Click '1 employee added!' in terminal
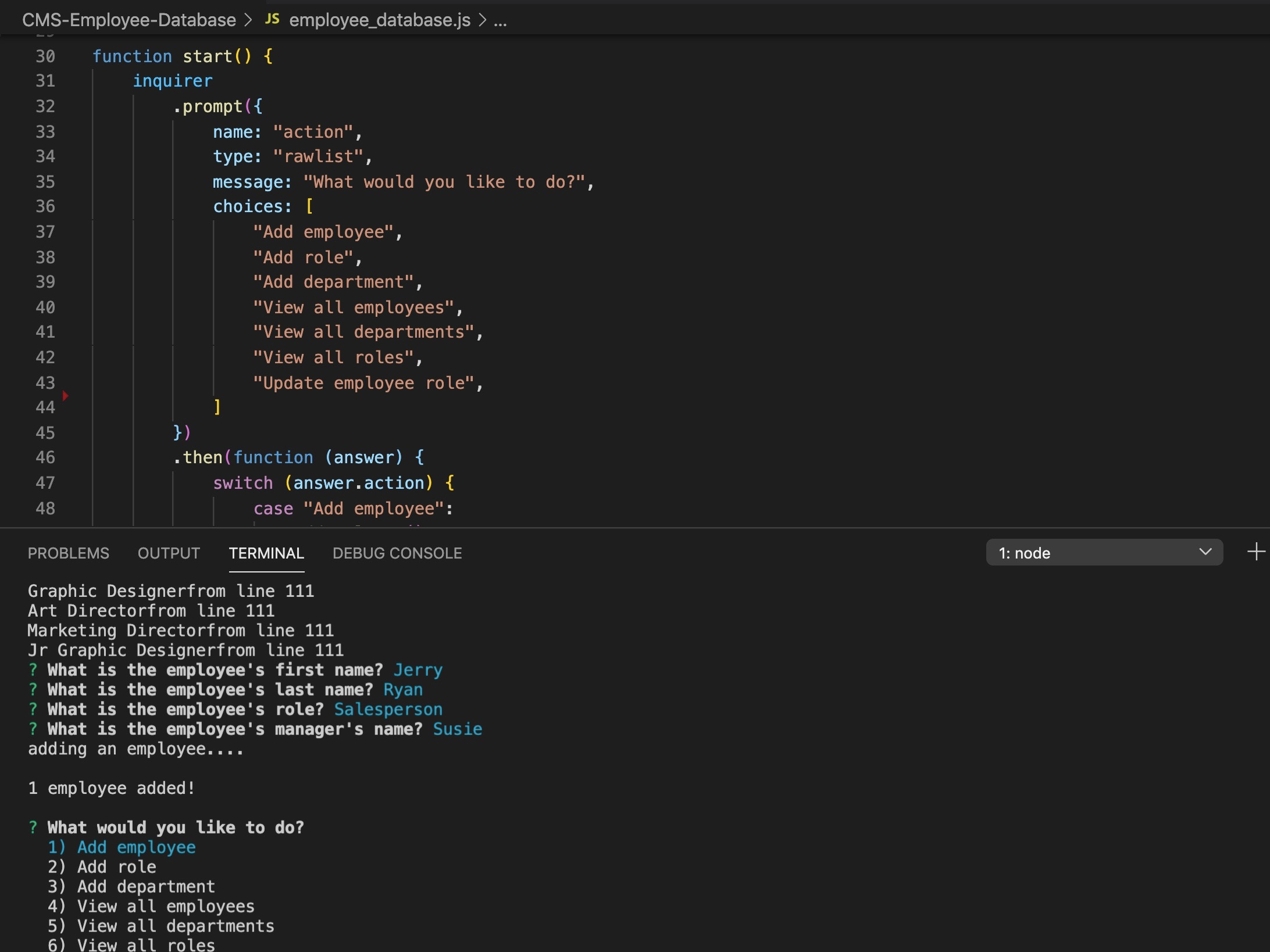 click(111, 789)
